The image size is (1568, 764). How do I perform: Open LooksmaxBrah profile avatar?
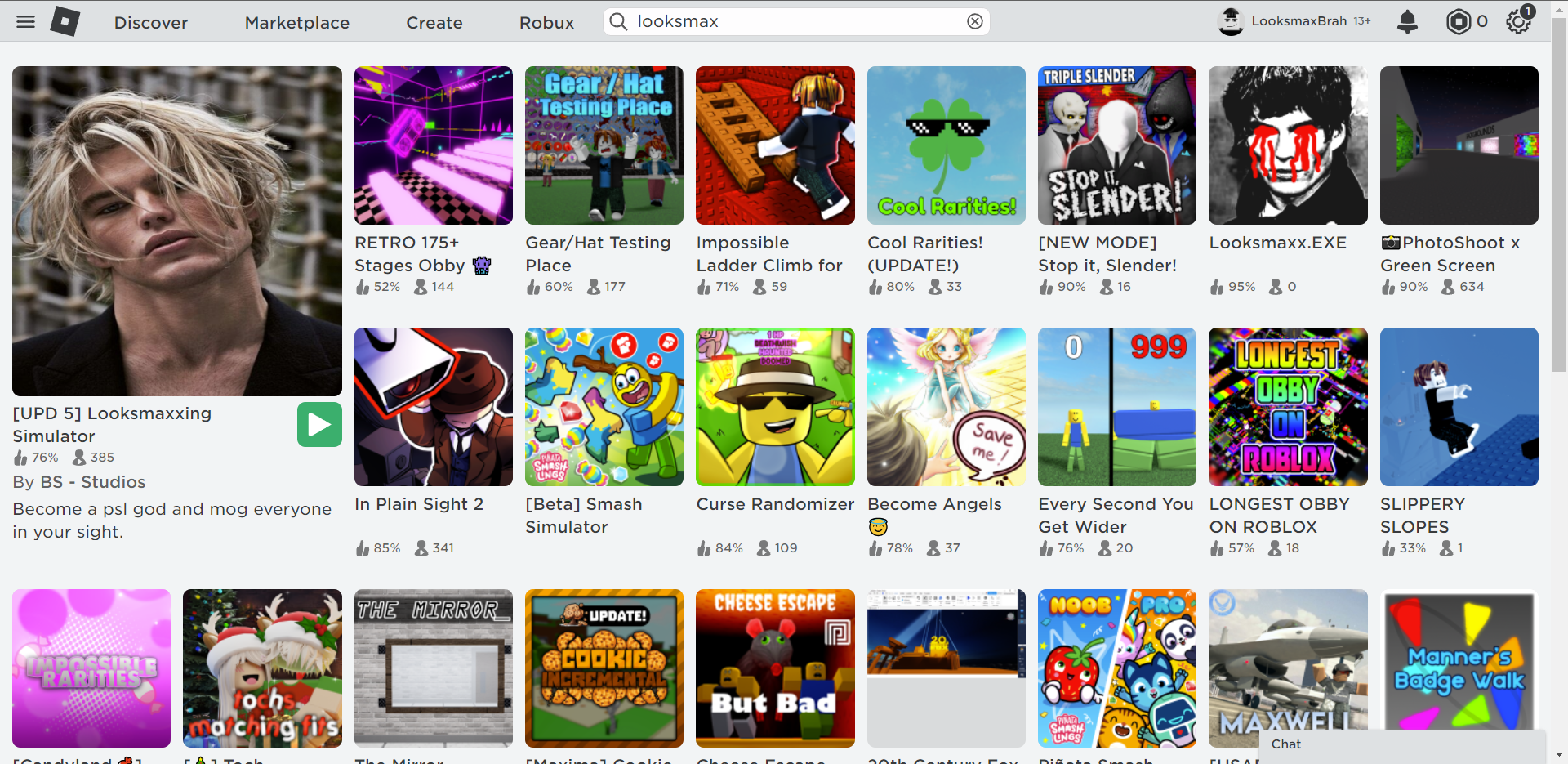pyautogui.click(x=1231, y=22)
